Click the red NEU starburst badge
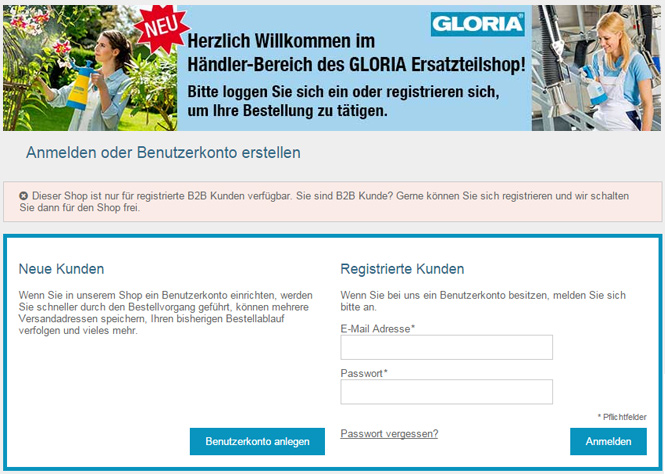The height and width of the screenshot is (474, 665). coord(162,28)
